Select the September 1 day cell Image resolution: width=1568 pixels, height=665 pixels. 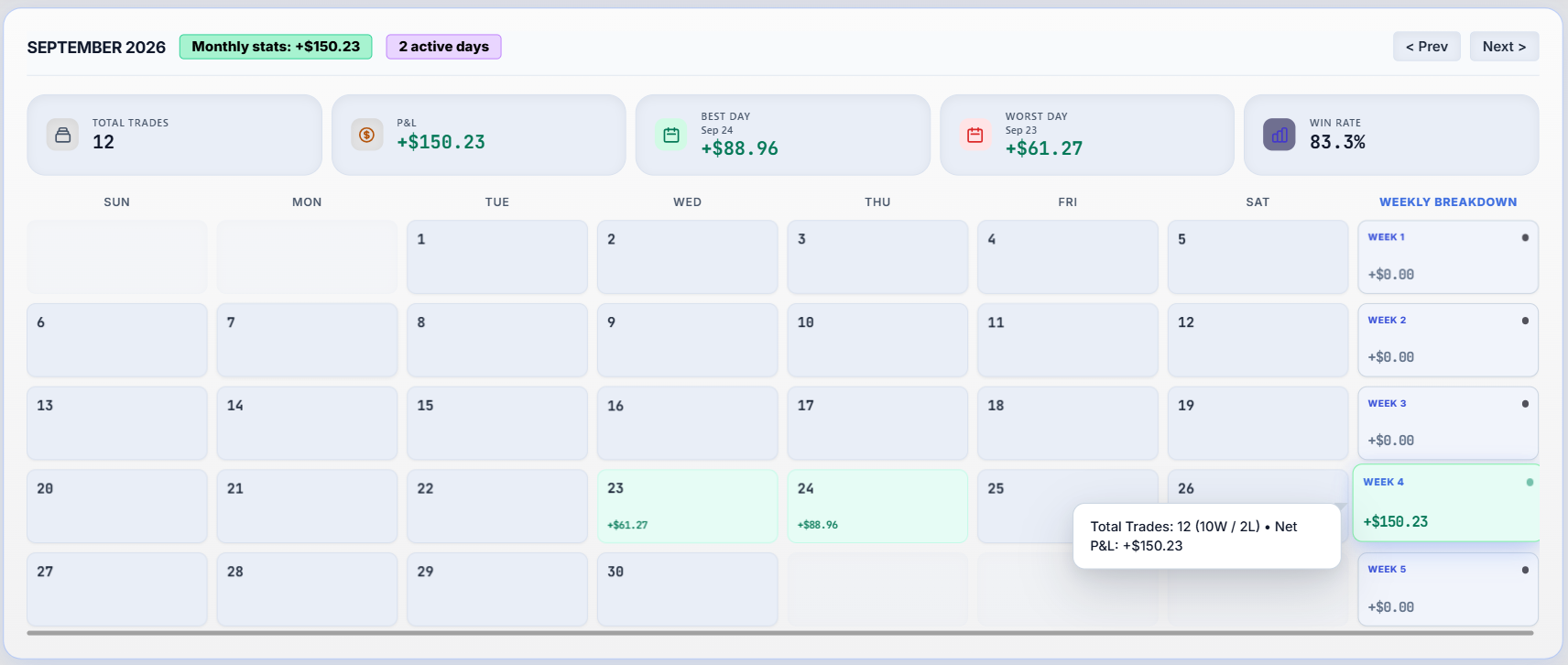pyautogui.click(x=497, y=257)
